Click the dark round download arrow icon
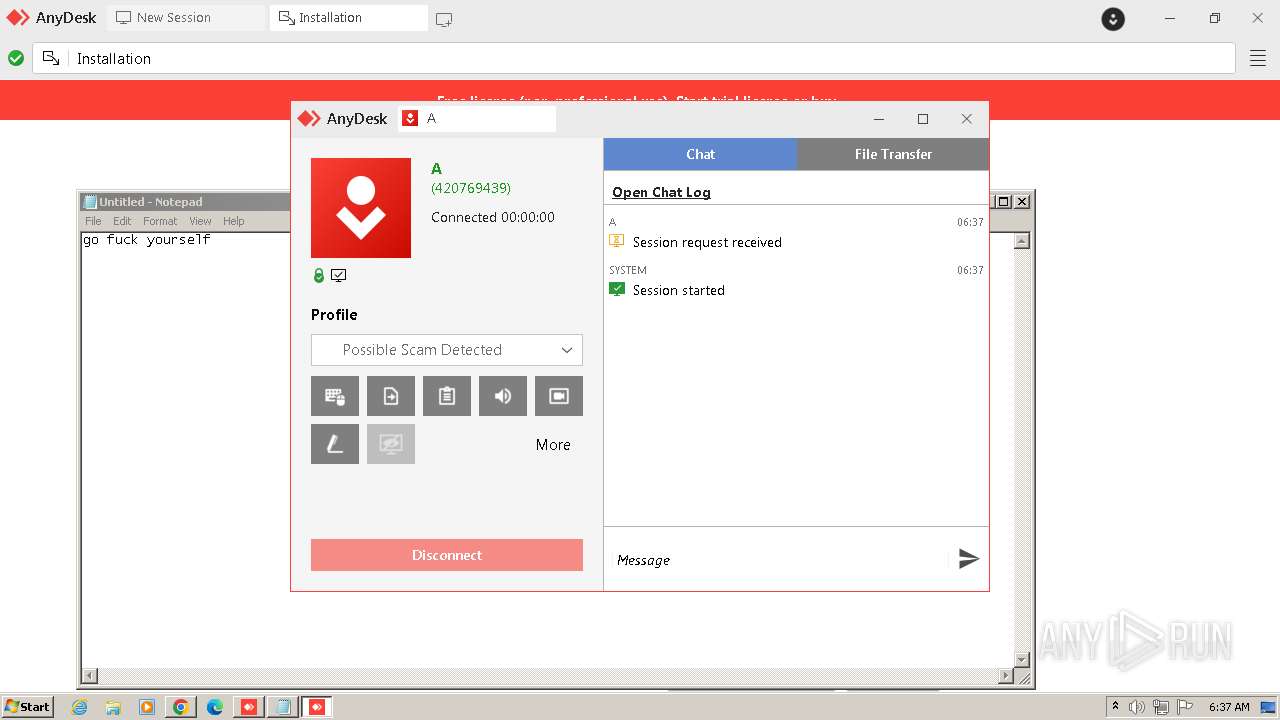The width and height of the screenshot is (1280, 720). (1113, 18)
